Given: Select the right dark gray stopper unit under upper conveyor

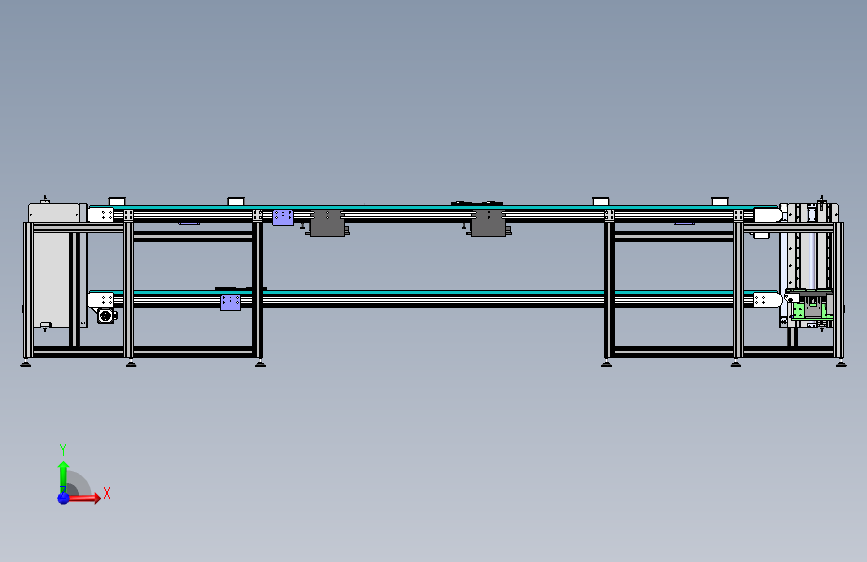Looking at the screenshot, I should coord(488,223).
